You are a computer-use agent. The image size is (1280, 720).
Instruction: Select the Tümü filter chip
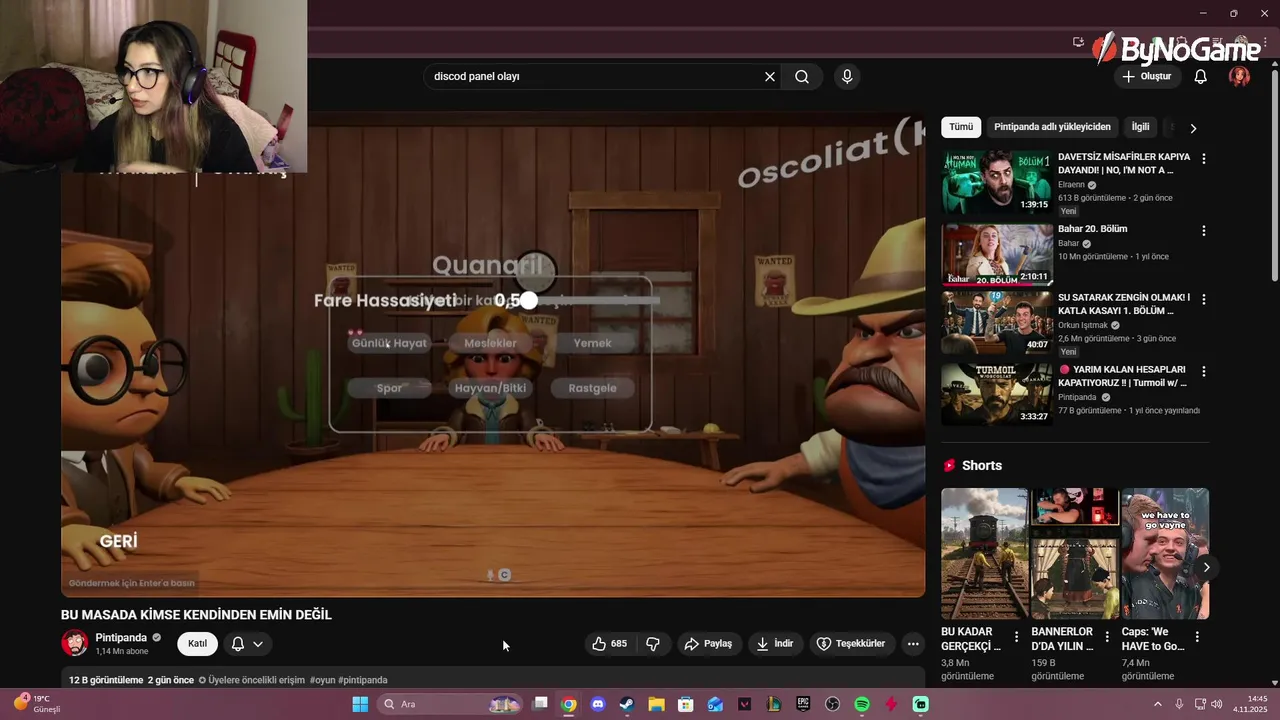961,127
